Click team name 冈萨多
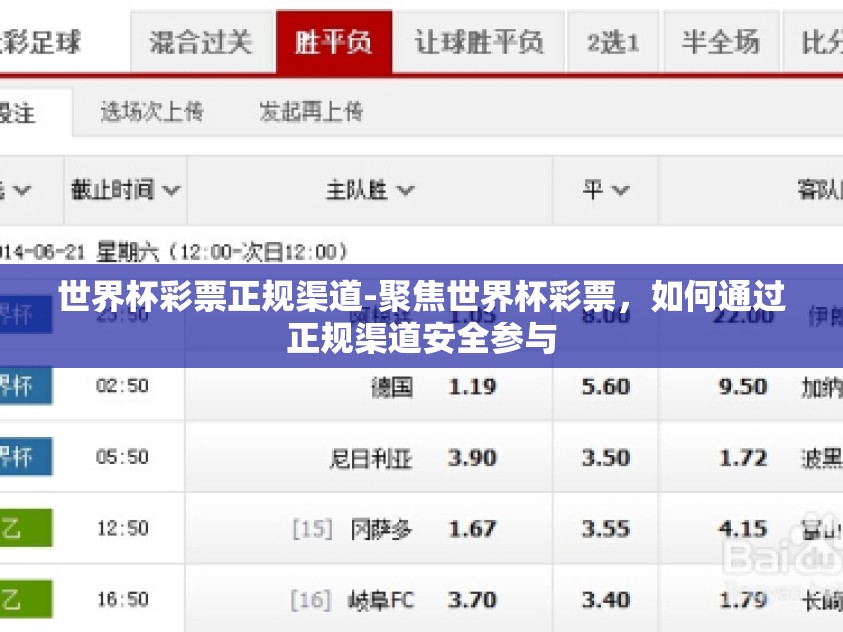The width and height of the screenshot is (843, 632). tap(381, 529)
